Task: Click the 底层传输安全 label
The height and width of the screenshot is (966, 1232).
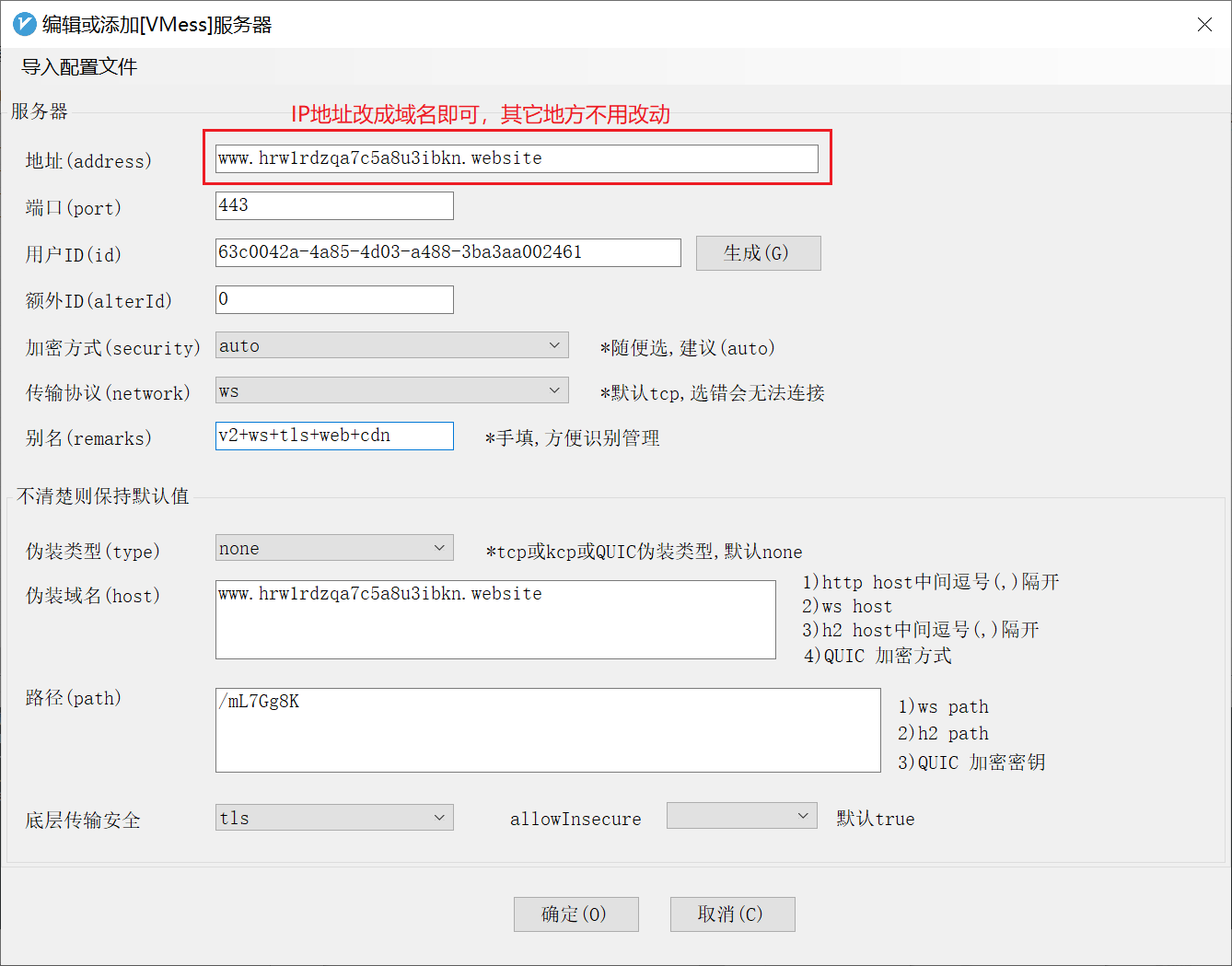Action: coord(83,821)
